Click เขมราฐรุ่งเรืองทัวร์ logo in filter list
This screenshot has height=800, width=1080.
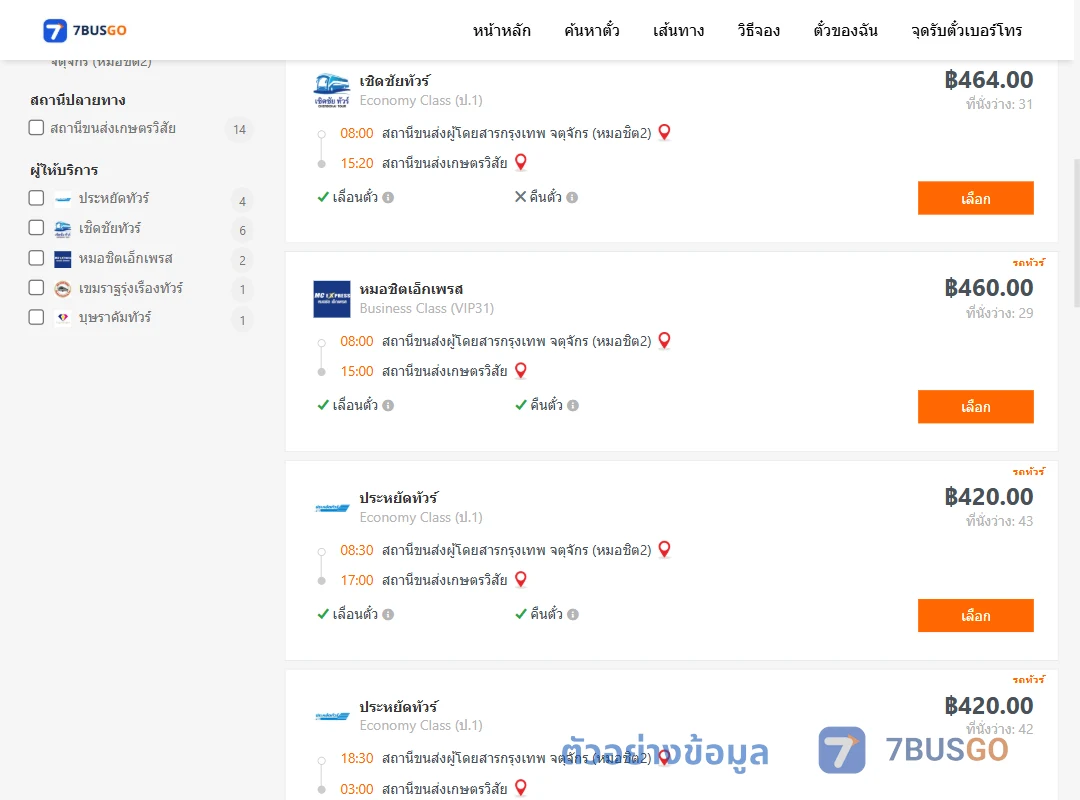pos(63,289)
